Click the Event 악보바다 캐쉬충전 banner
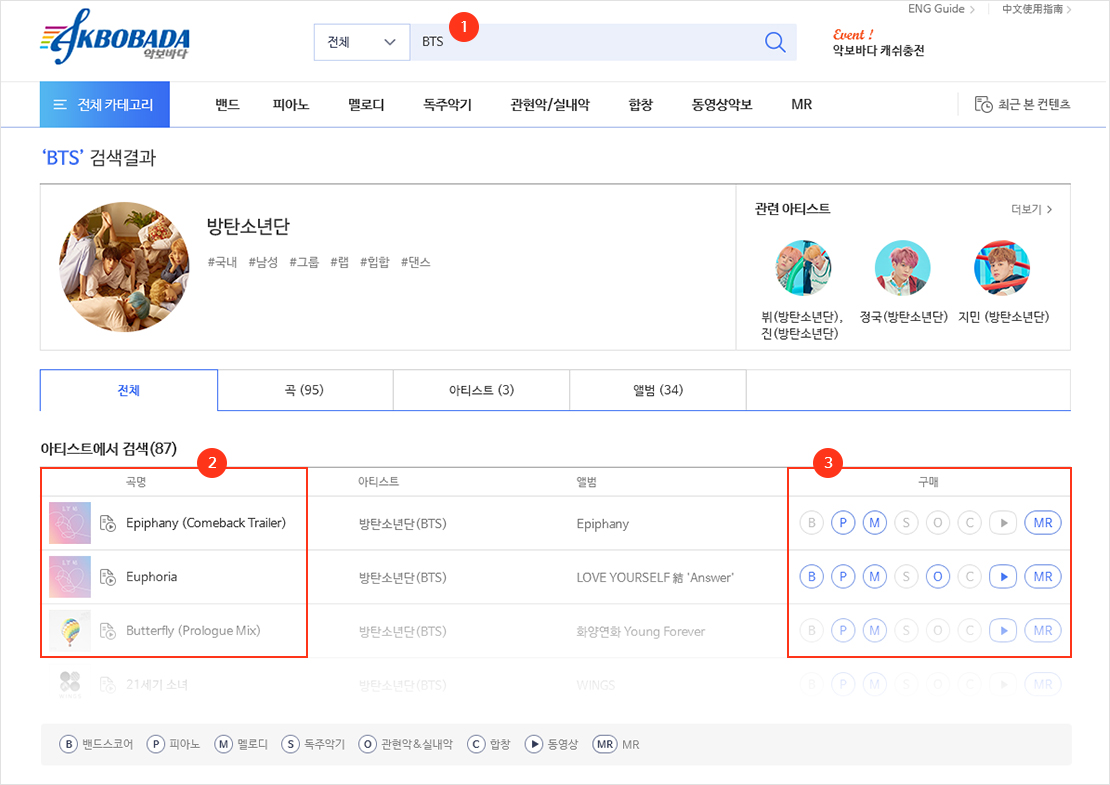1110x785 pixels. pos(879,42)
